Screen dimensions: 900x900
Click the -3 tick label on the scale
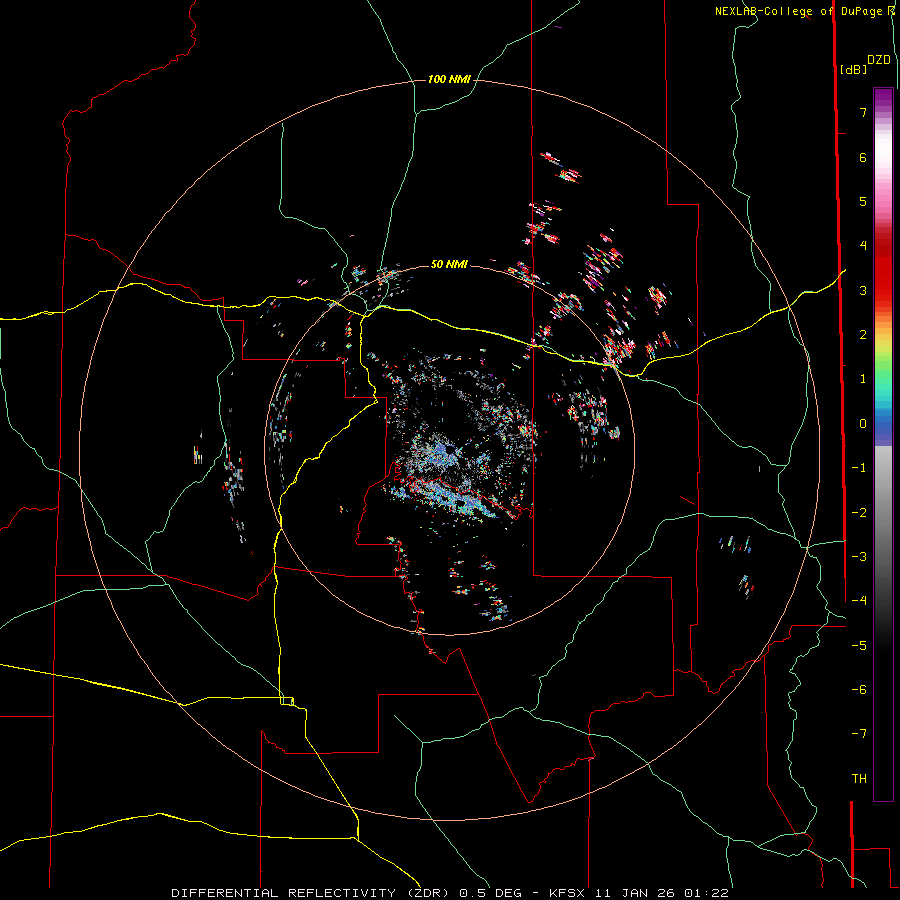[x=859, y=557]
